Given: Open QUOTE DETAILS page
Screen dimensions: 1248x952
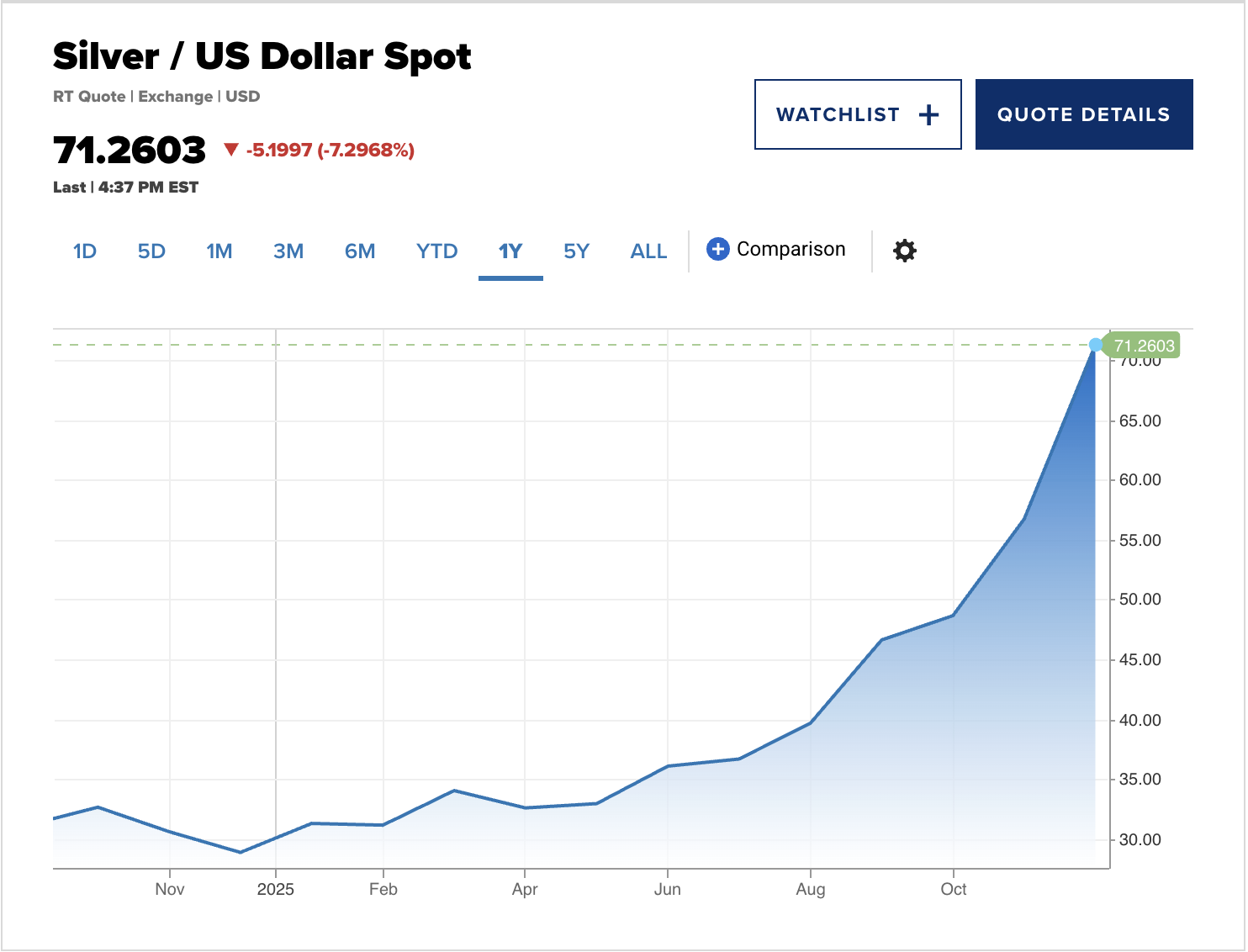Looking at the screenshot, I should click(x=1083, y=115).
